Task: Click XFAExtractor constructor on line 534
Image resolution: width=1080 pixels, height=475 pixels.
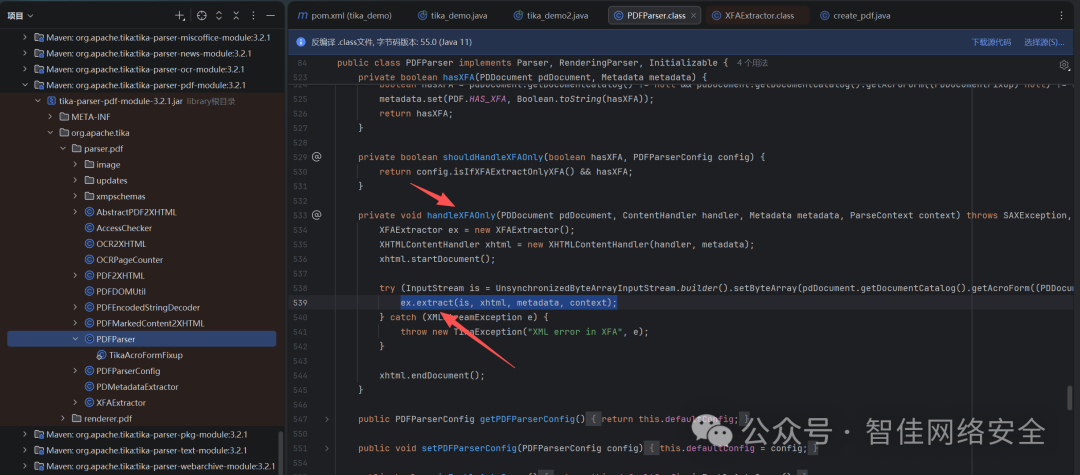Action: (x=534, y=230)
